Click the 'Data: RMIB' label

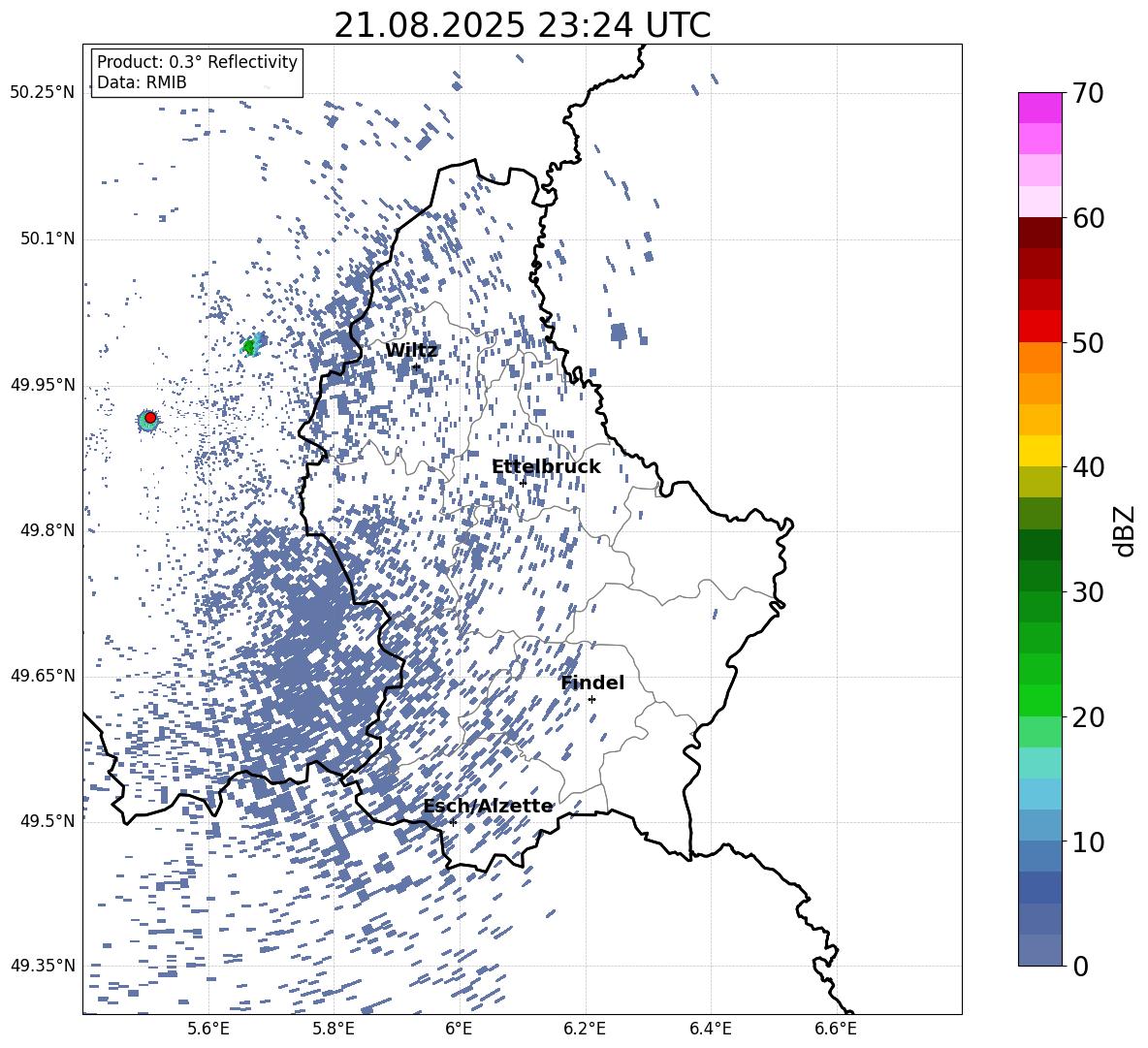point(142,82)
